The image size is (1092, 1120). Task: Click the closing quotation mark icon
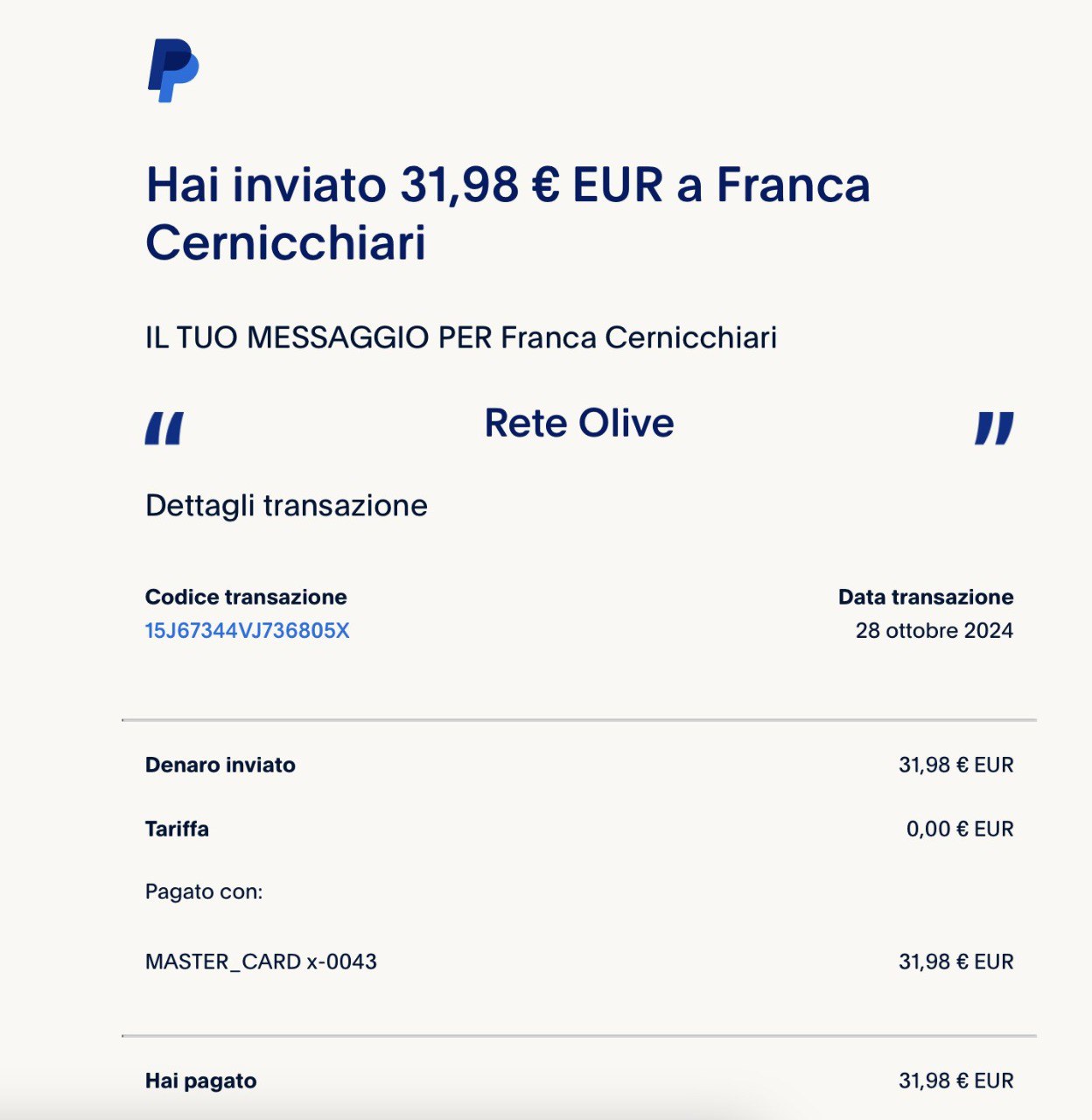click(994, 429)
